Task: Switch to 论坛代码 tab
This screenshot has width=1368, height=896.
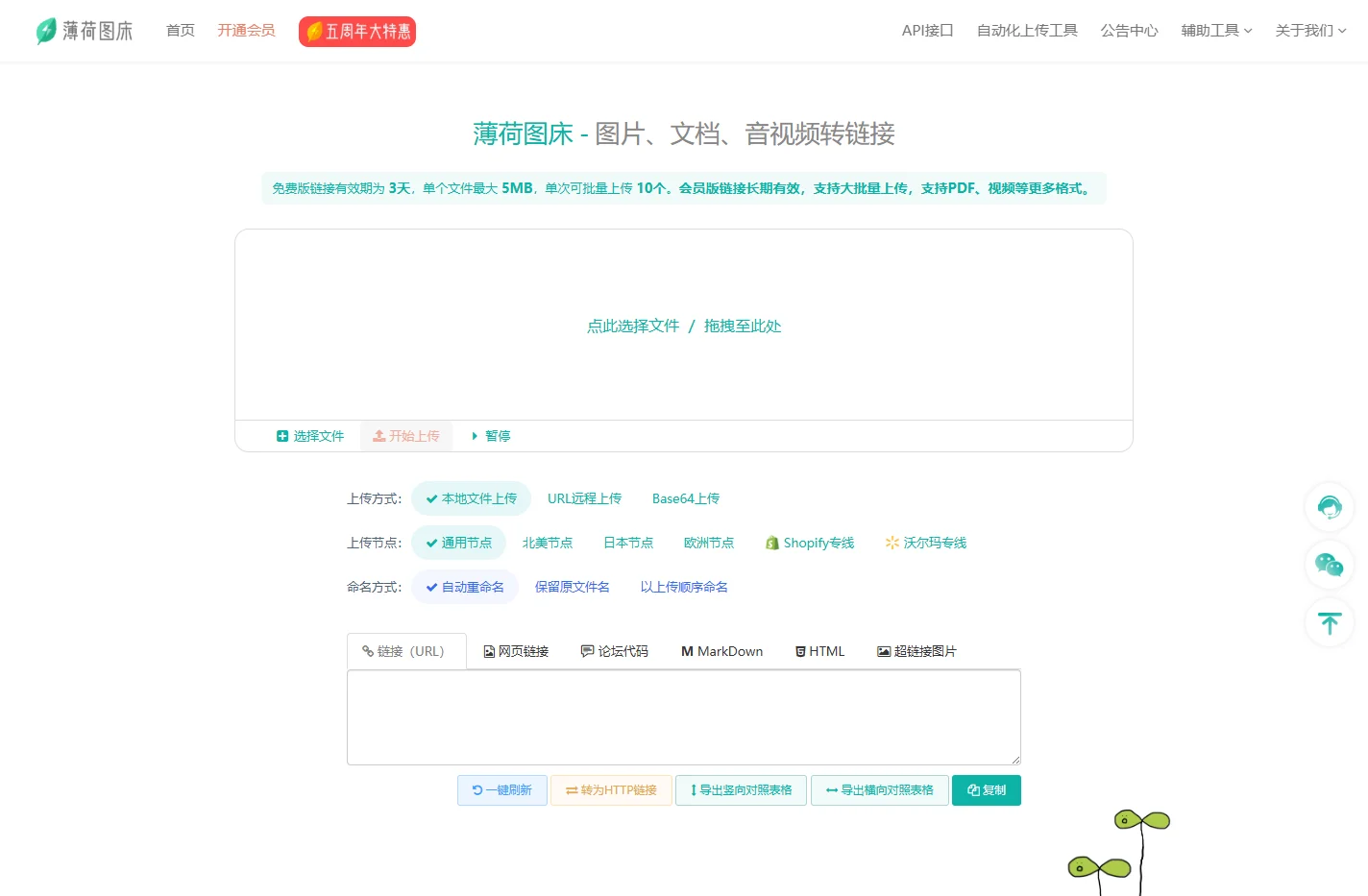Action: [615, 651]
